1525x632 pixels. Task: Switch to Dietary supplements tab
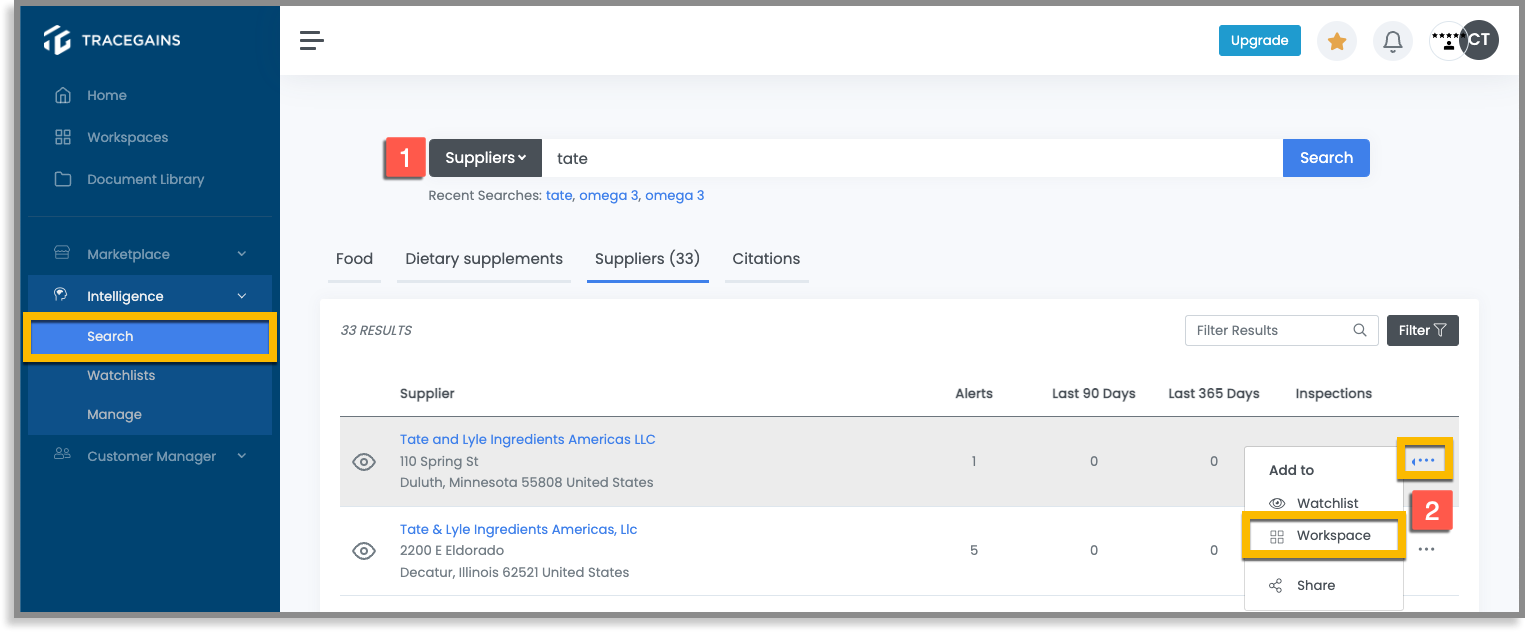[484, 259]
